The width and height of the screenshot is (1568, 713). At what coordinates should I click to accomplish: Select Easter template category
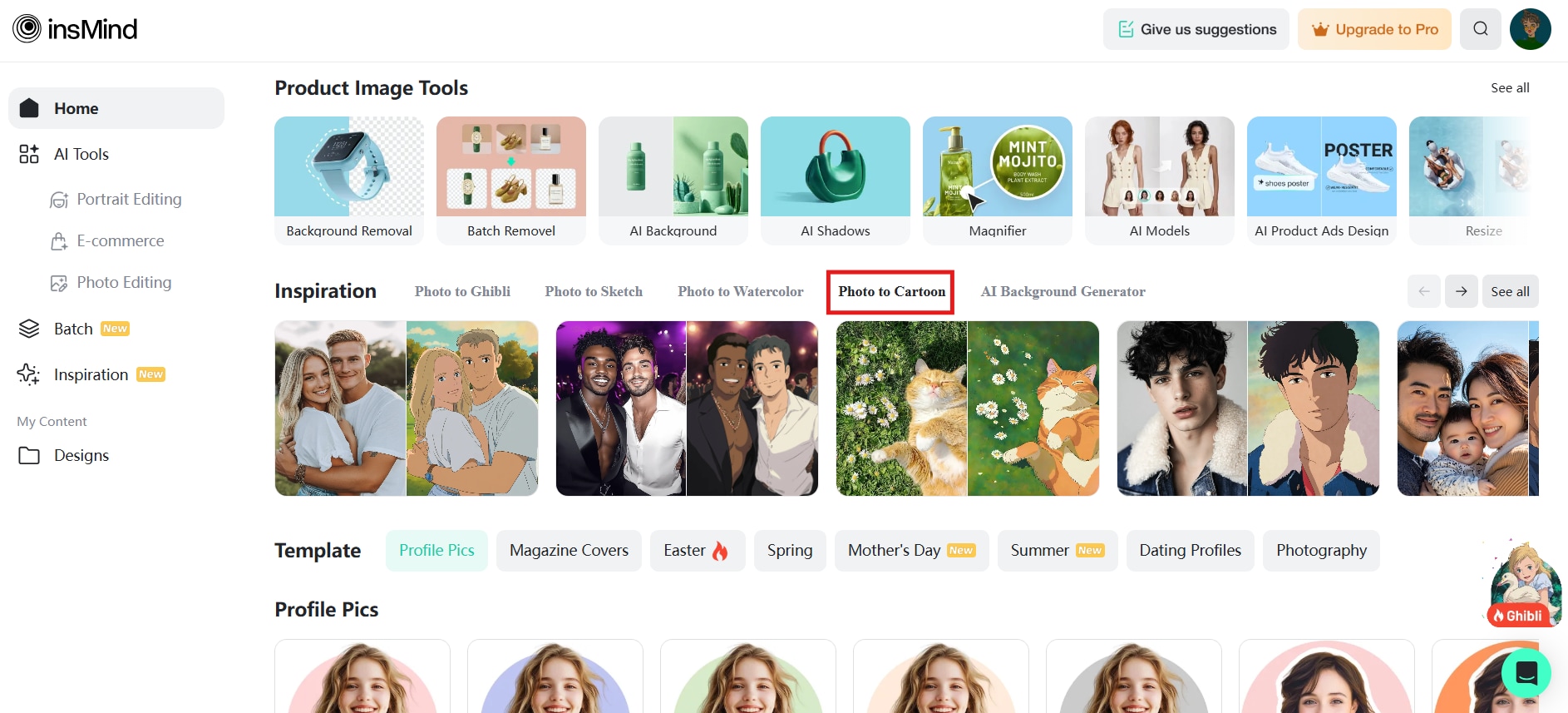coord(698,551)
